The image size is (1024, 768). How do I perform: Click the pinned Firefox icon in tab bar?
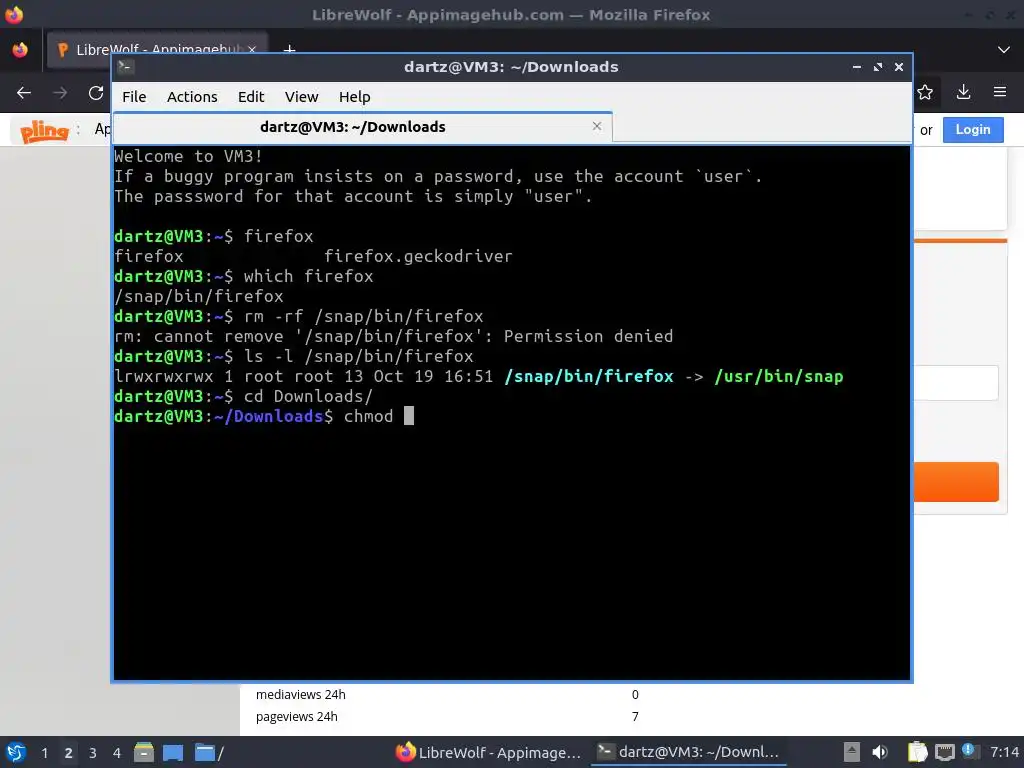20,50
